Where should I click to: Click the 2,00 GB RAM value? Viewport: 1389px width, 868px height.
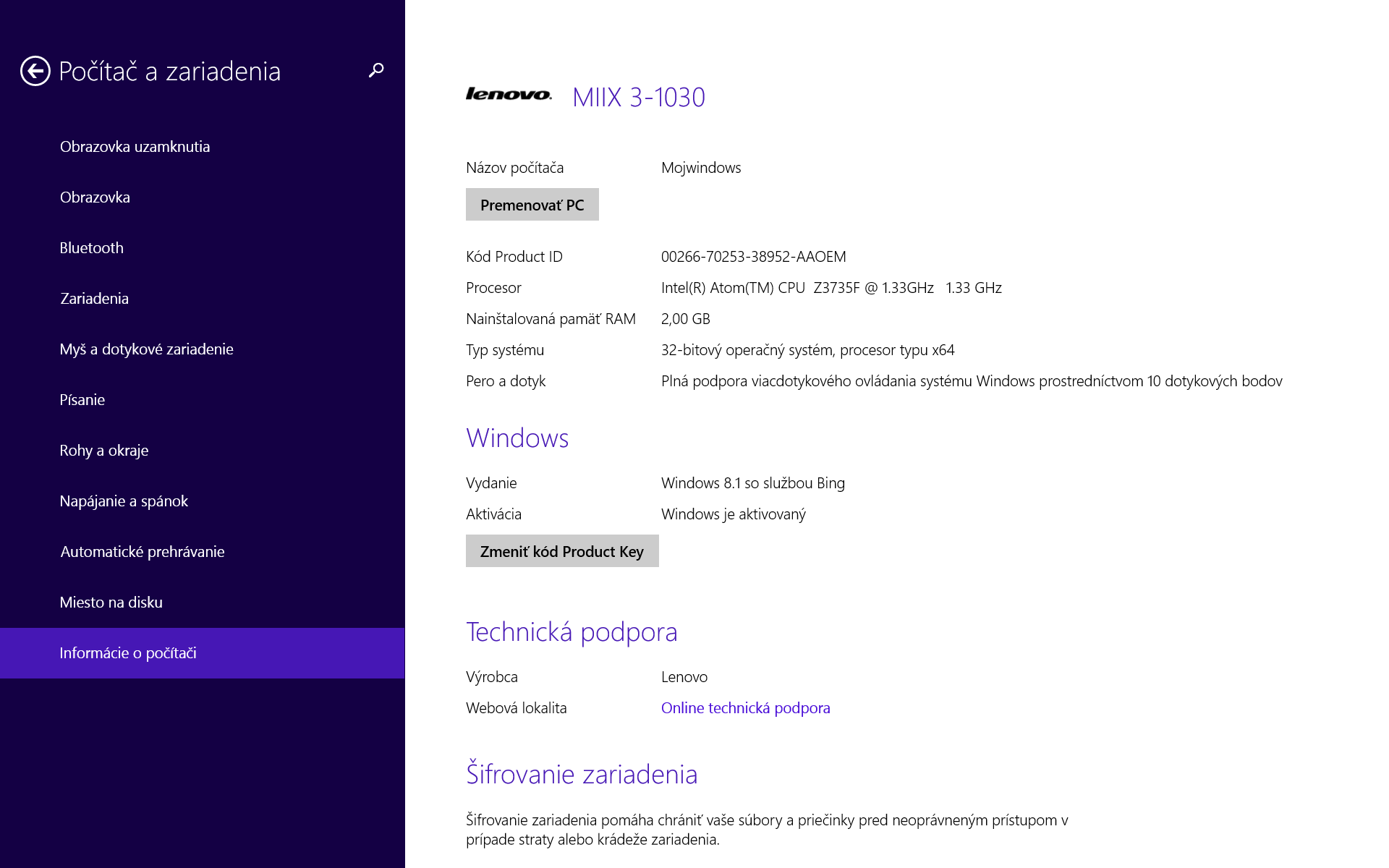[x=686, y=319]
